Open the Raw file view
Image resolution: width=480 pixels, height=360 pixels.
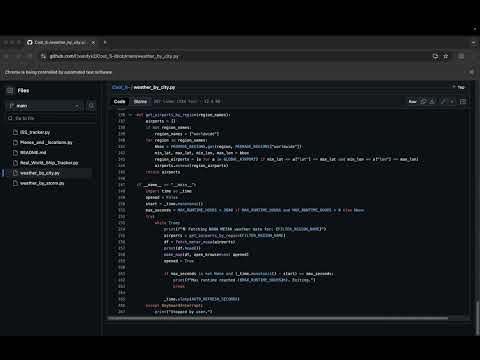[412, 101]
